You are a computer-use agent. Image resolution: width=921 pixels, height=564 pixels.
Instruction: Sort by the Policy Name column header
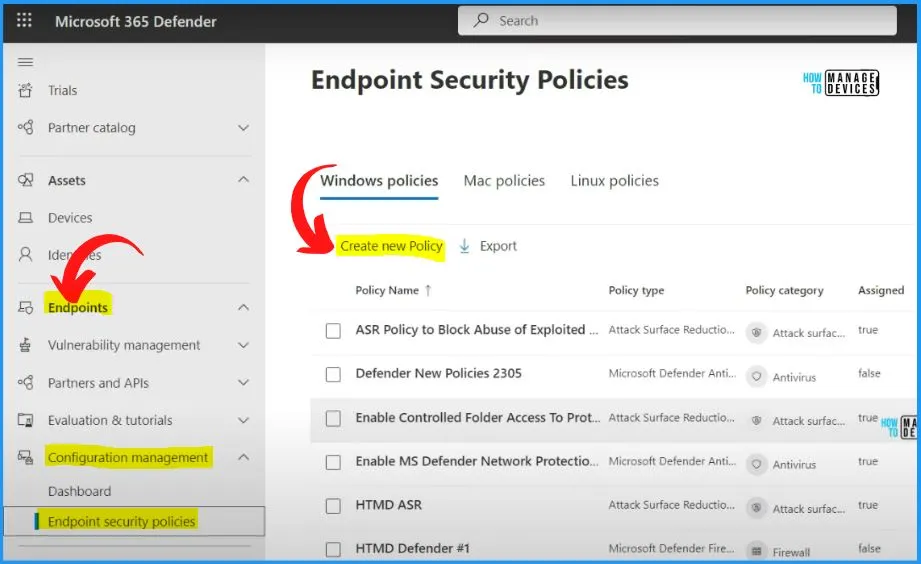[387, 290]
